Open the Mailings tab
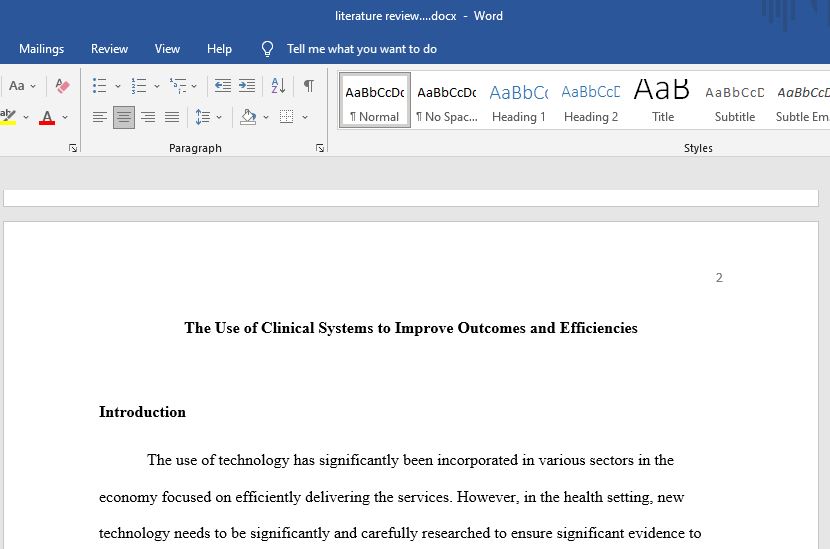Viewport: 830px width, 549px height. (x=41, y=49)
